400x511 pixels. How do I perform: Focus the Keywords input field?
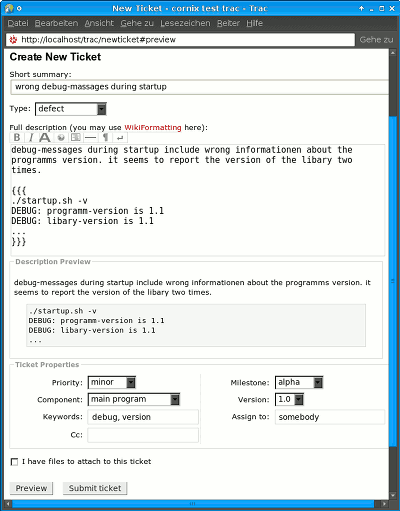[x=143, y=417]
